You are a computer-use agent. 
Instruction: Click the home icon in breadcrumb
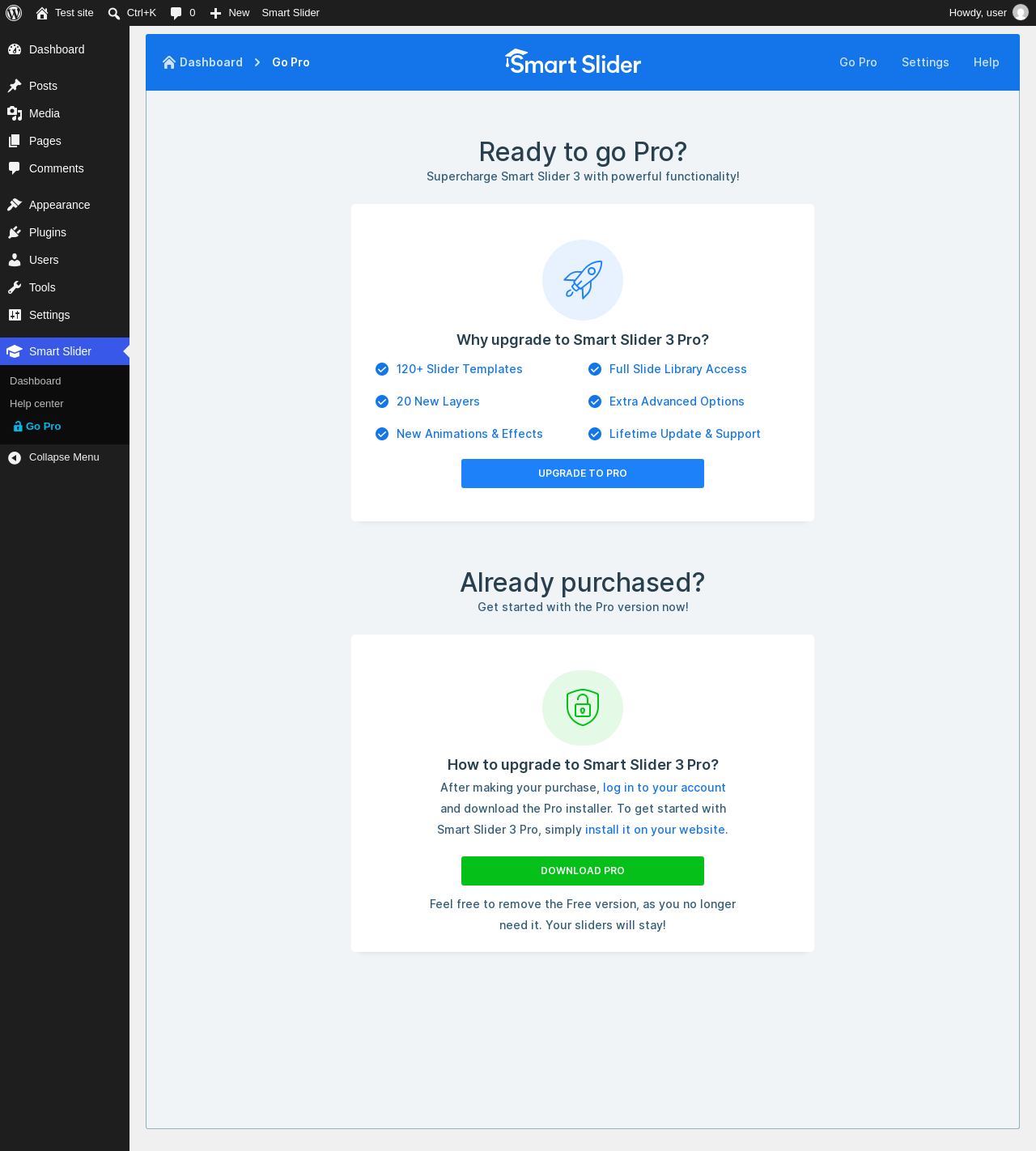[x=169, y=62]
